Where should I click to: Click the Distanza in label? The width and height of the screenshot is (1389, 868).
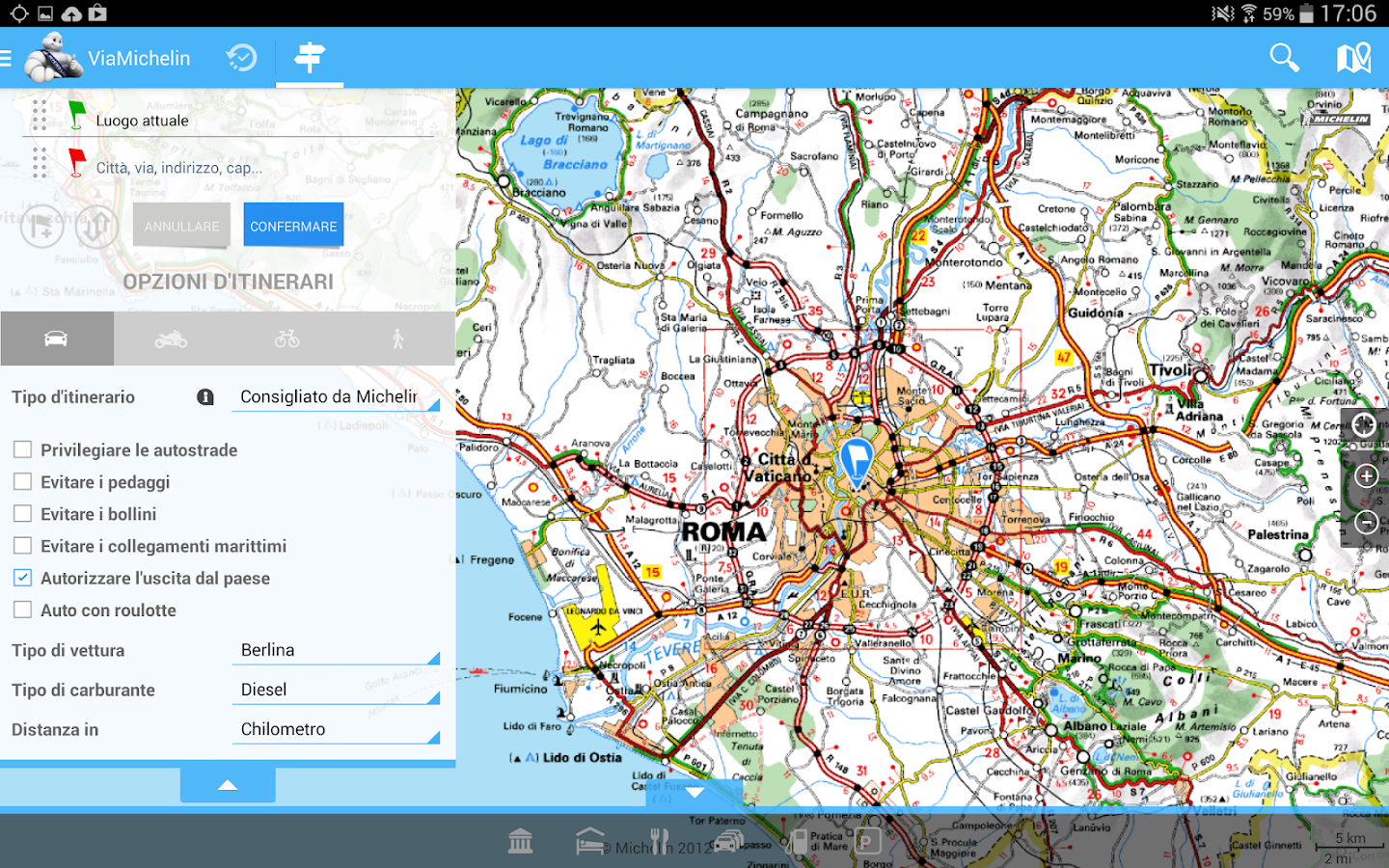pos(55,730)
